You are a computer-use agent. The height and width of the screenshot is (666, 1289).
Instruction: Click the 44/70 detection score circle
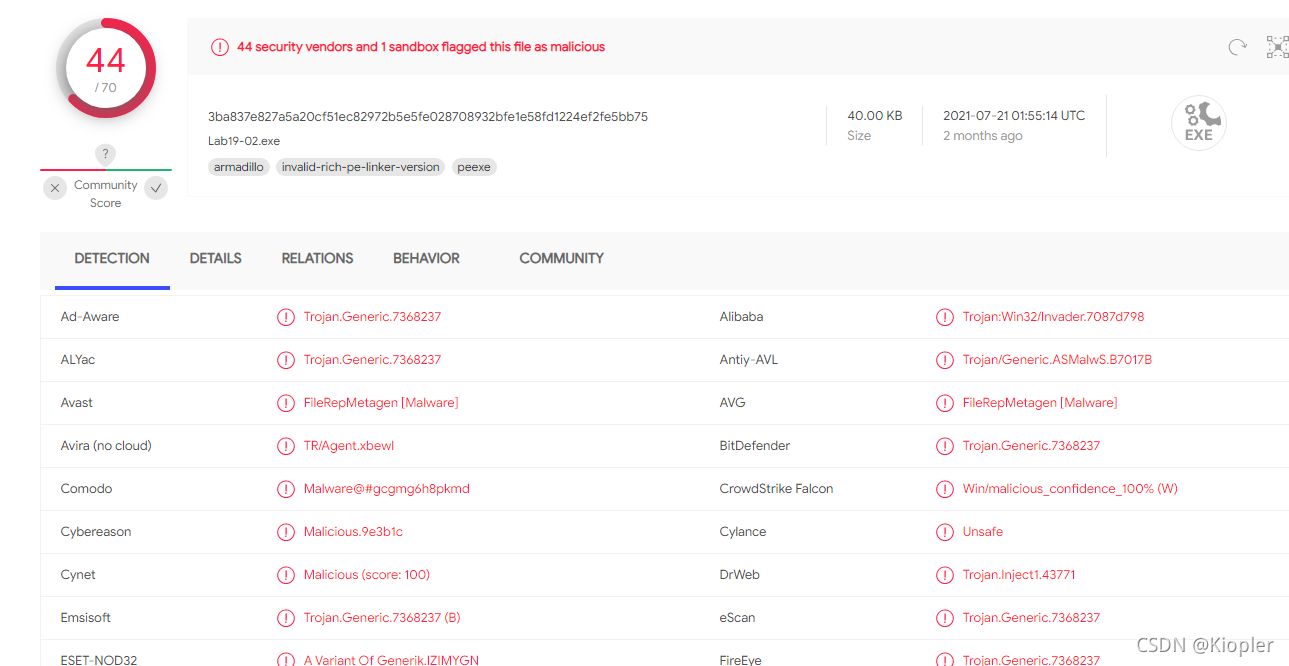tap(106, 68)
